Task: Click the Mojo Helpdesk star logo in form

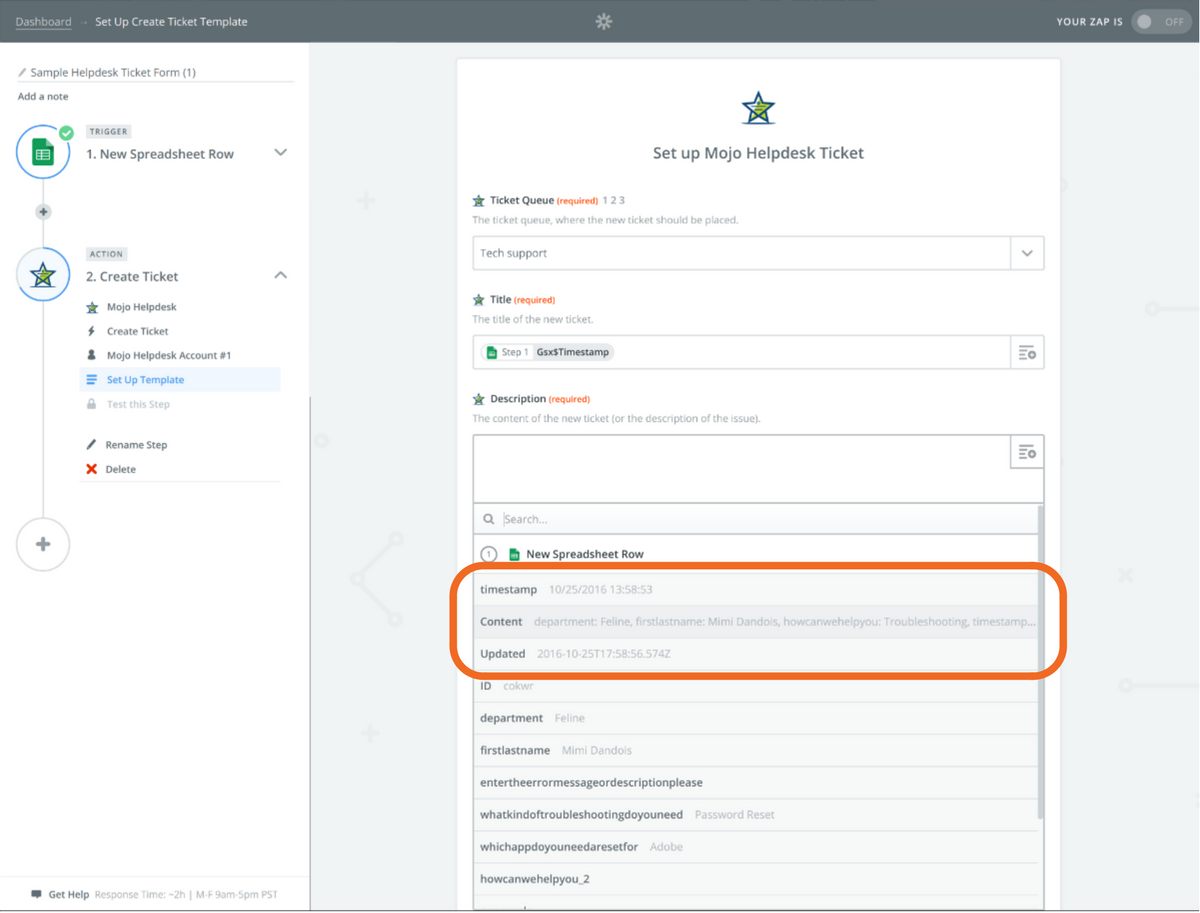Action: point(758,107)
